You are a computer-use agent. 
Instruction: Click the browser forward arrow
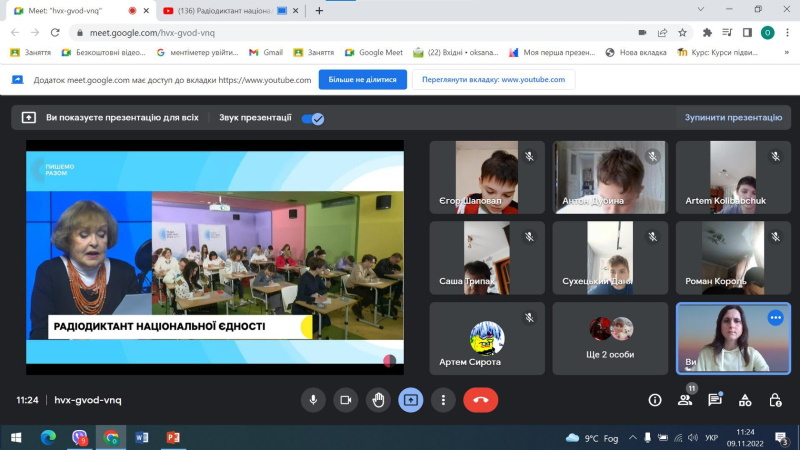[x=35, y=33]
